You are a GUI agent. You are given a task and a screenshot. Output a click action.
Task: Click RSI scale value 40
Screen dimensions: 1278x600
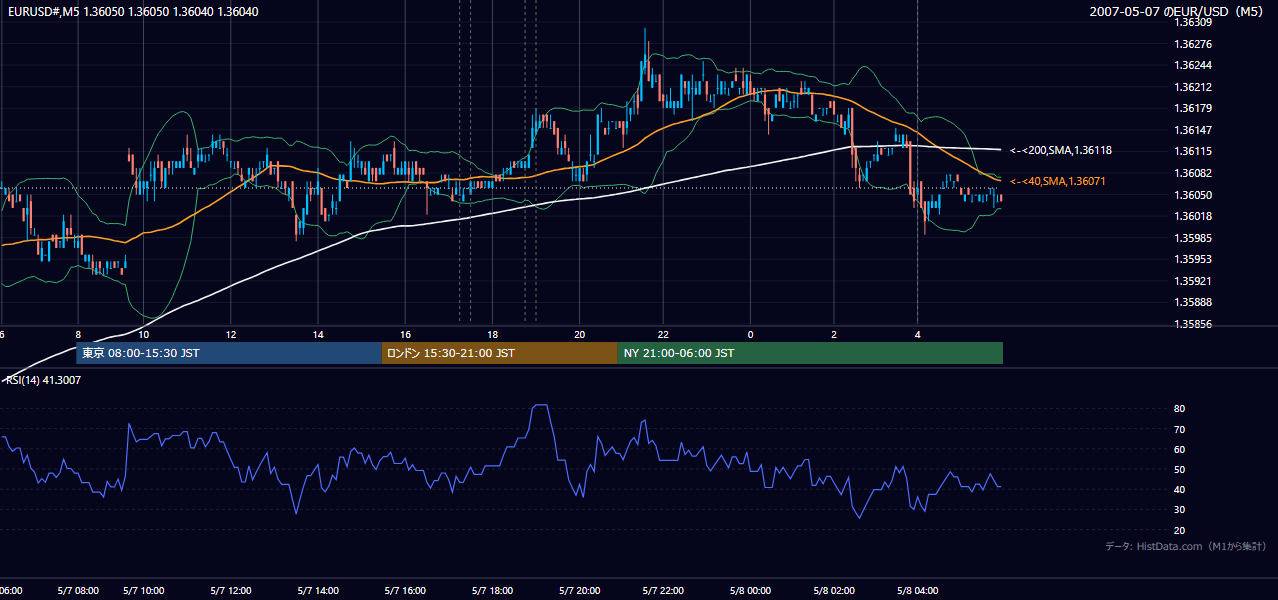(1180, 489)
